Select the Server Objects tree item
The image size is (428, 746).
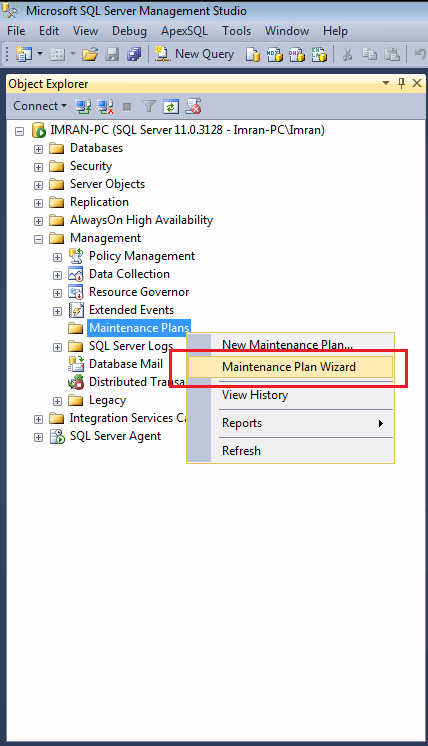click(107, 184)
